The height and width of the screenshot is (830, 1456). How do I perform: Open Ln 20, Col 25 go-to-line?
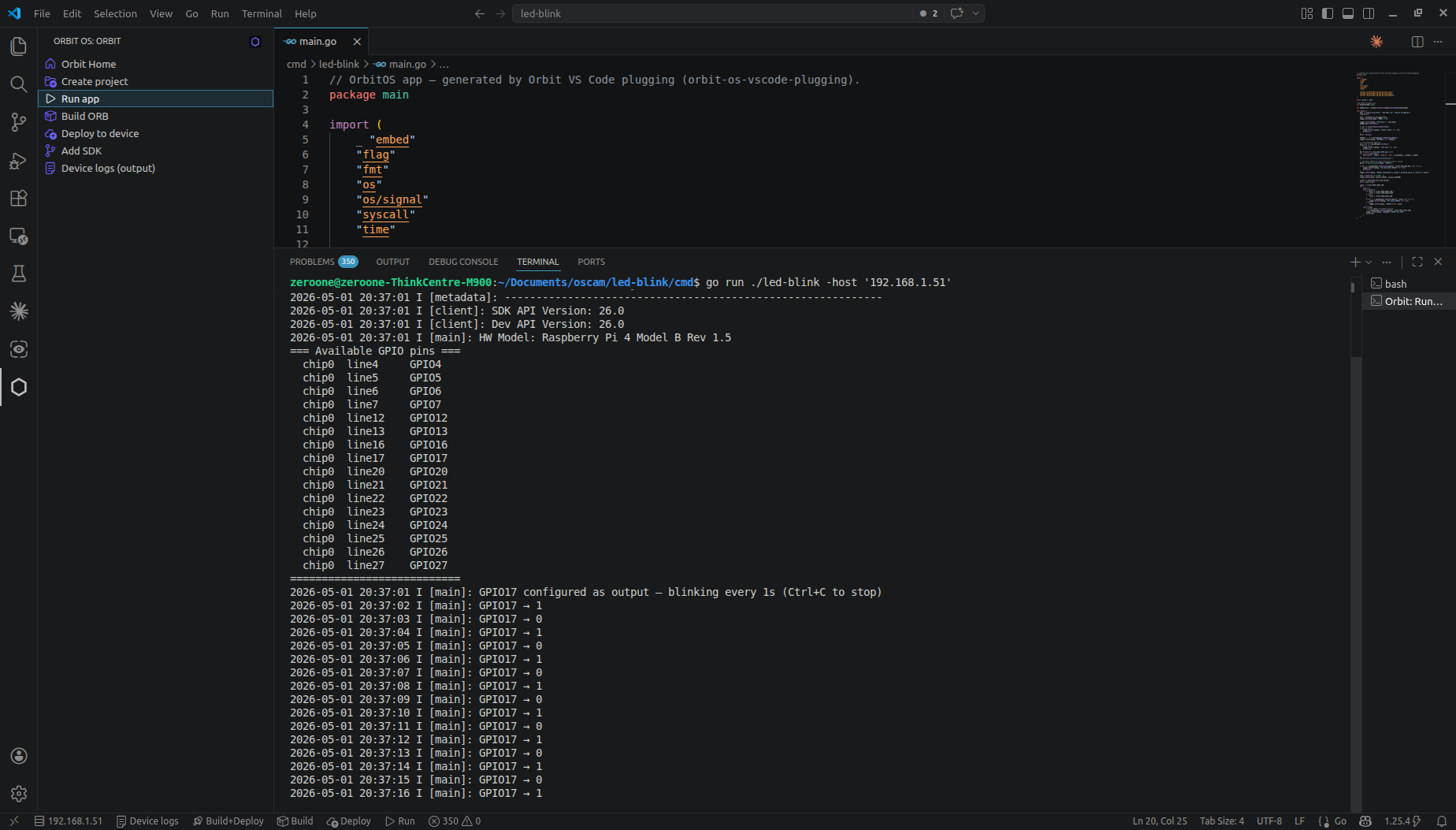tap(1160, 821)
